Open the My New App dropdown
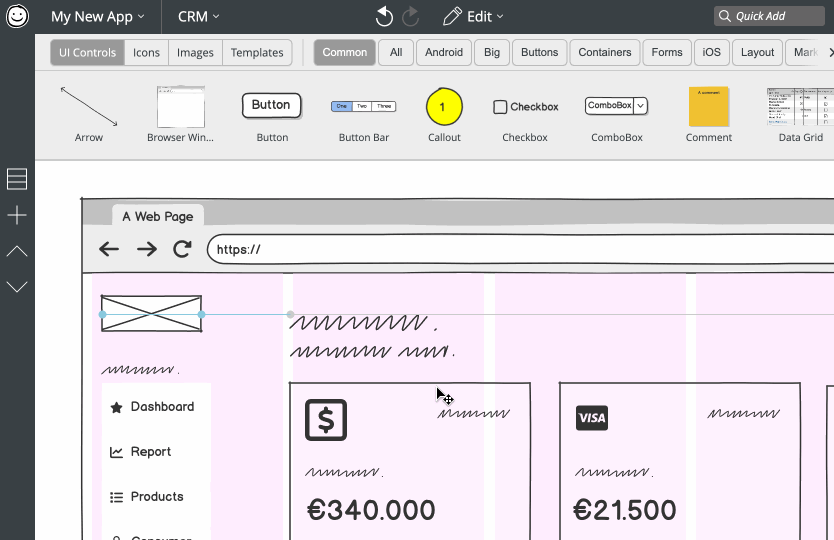Image resolution: width=834 pixels, height=540 pixels. (x=98, y=17)
